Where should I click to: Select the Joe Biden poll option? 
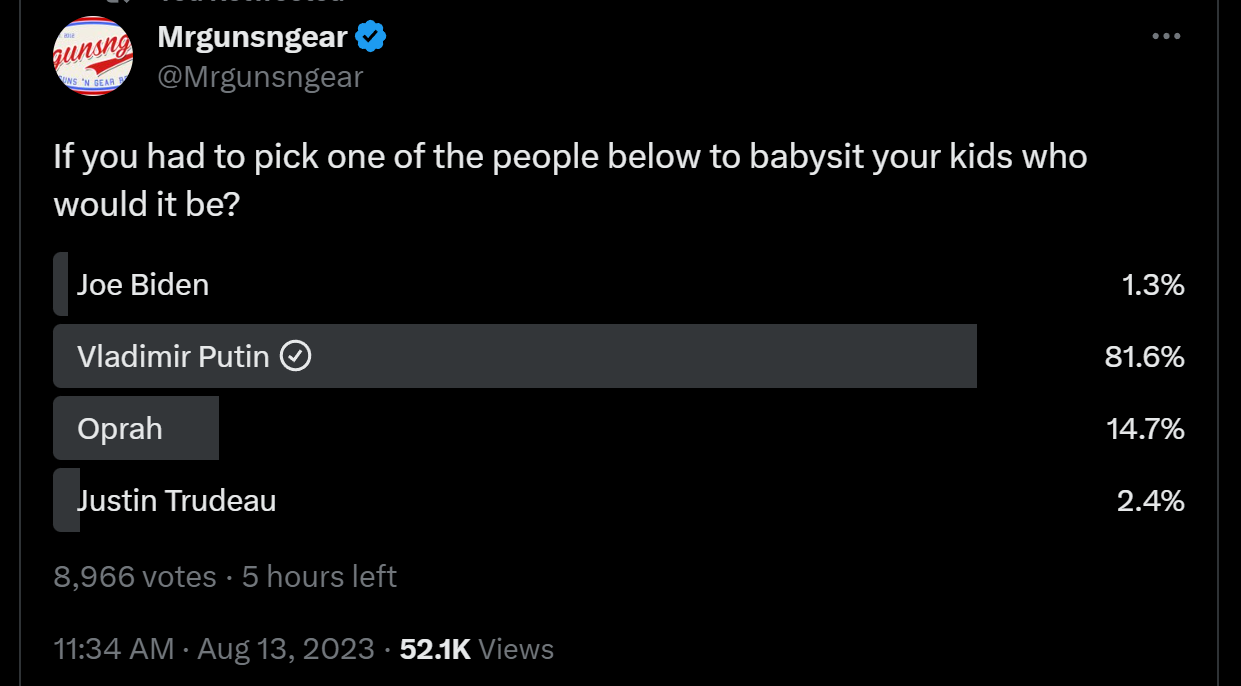tap(143, 285)
